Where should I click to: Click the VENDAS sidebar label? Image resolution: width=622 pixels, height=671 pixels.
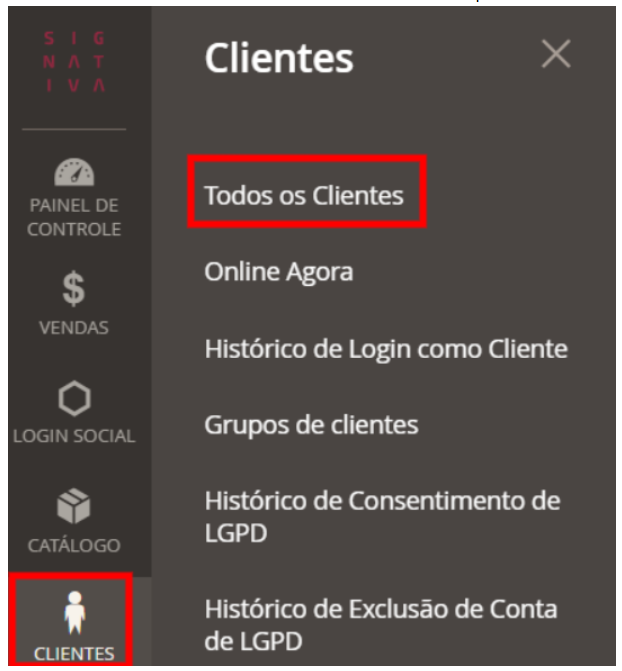74,328
